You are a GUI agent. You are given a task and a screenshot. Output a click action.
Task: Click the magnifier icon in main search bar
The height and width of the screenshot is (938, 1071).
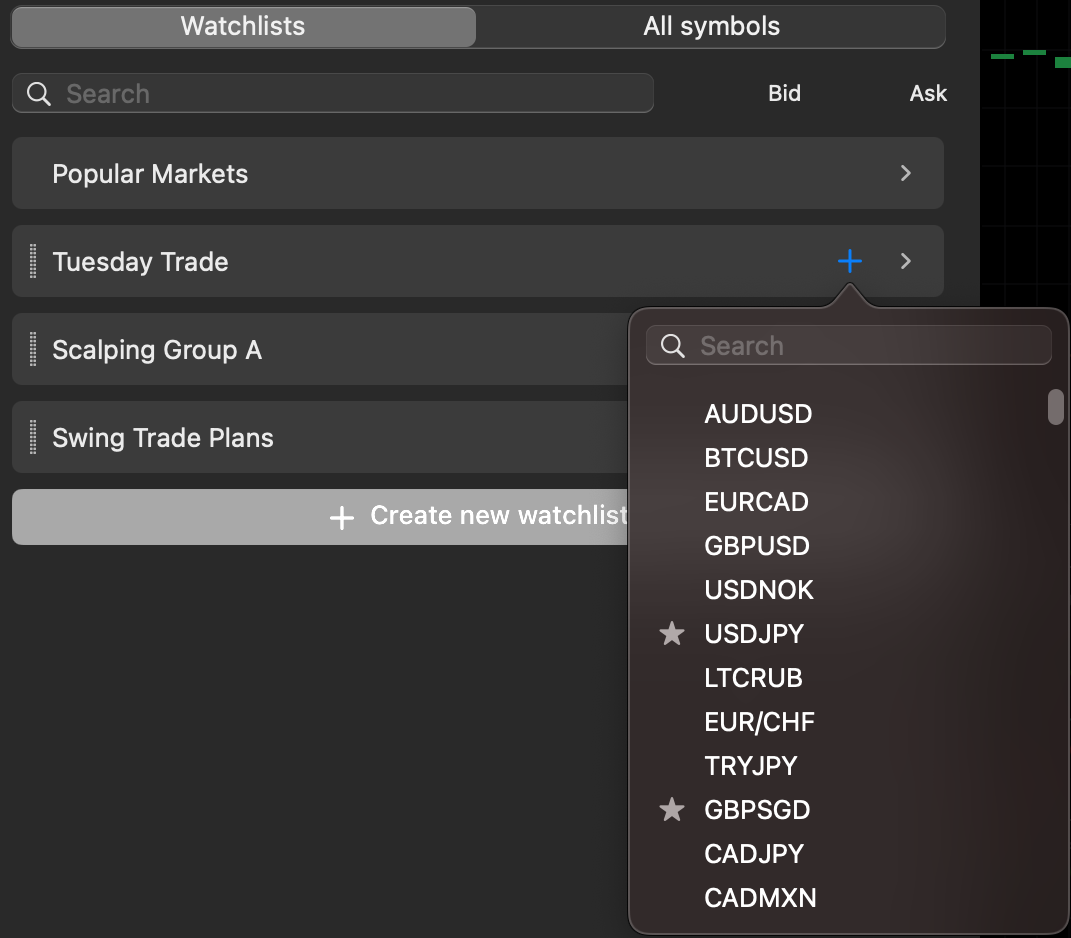click(x=39, y=94)
